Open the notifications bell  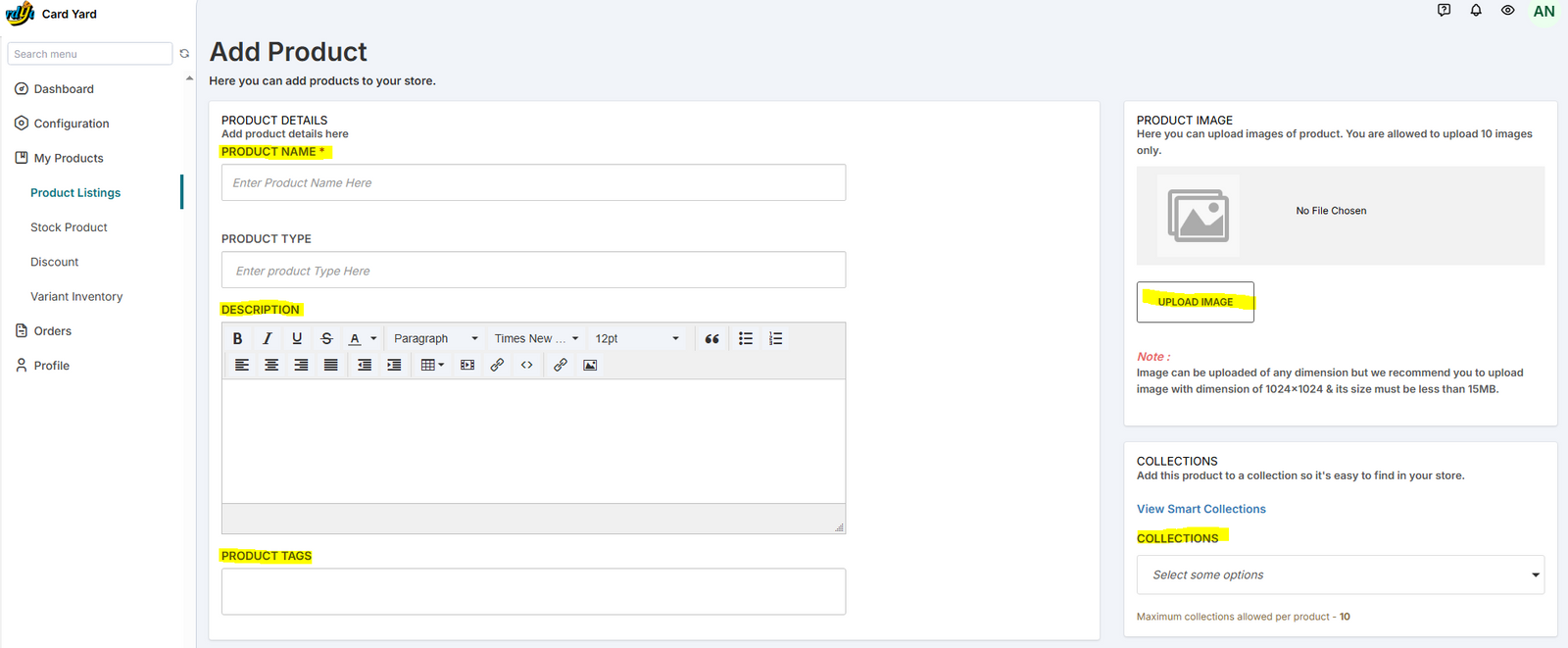pos(1476,11)
